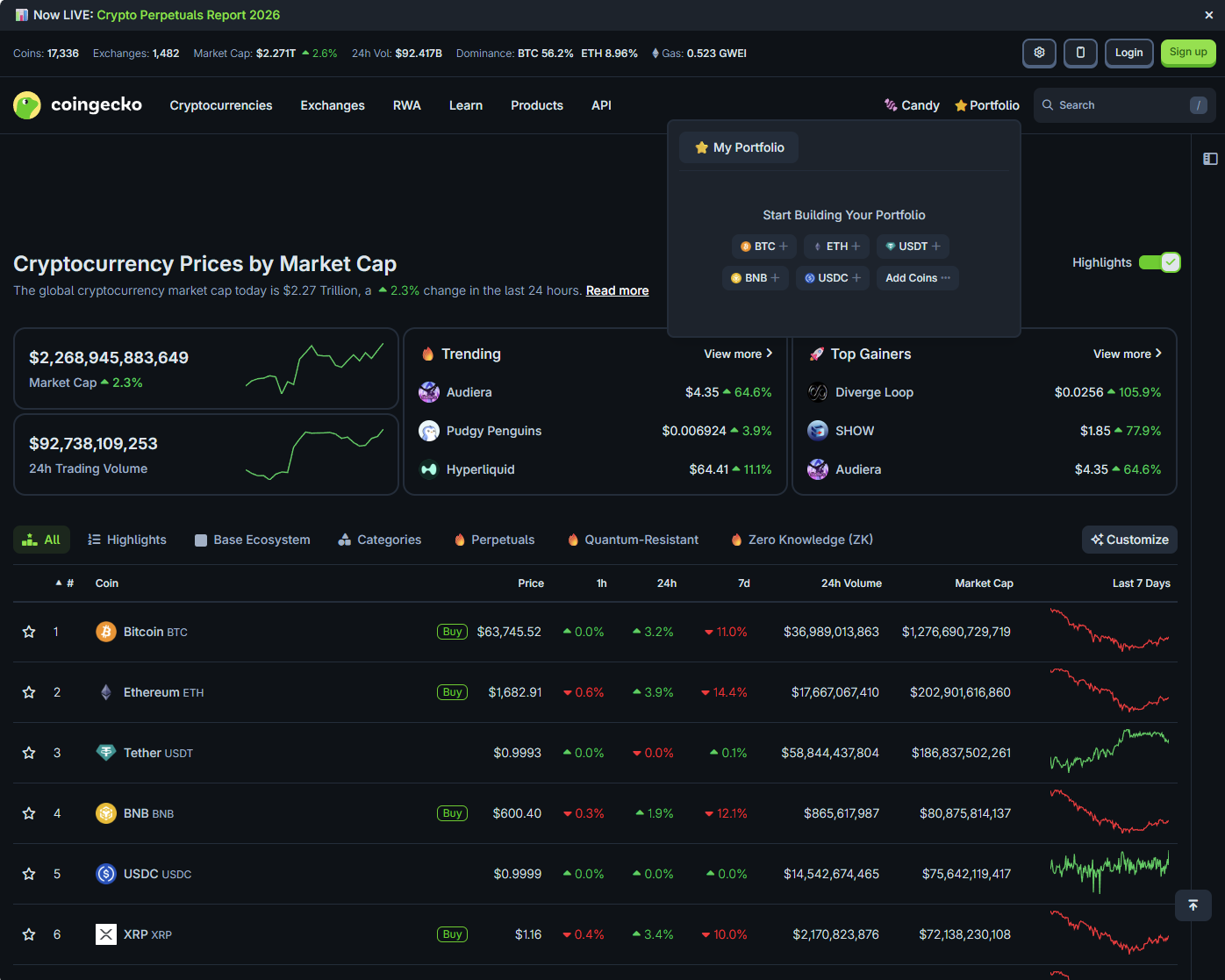This screenshot has width=1225, height=980.
Task: Open the Read more link
Action: [x=618, y=290]
